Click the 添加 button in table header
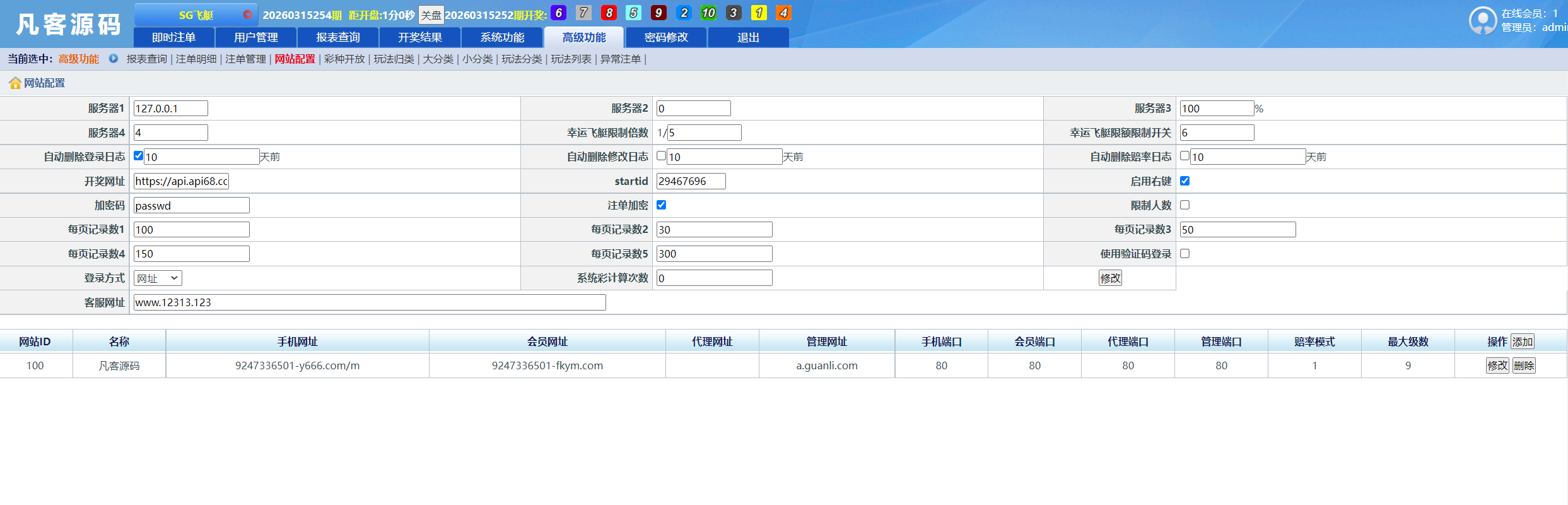 click(1522, 342)
